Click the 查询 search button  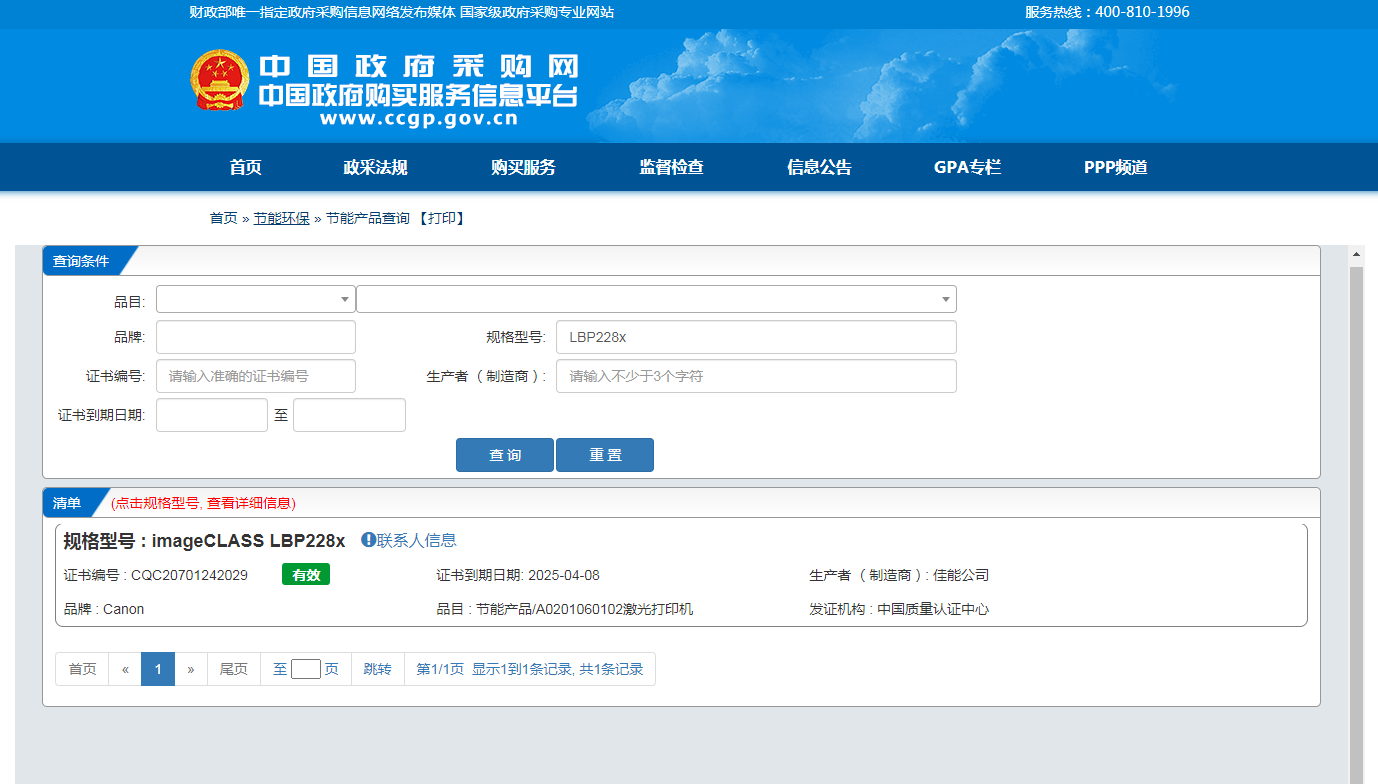[x=504, y=455]
